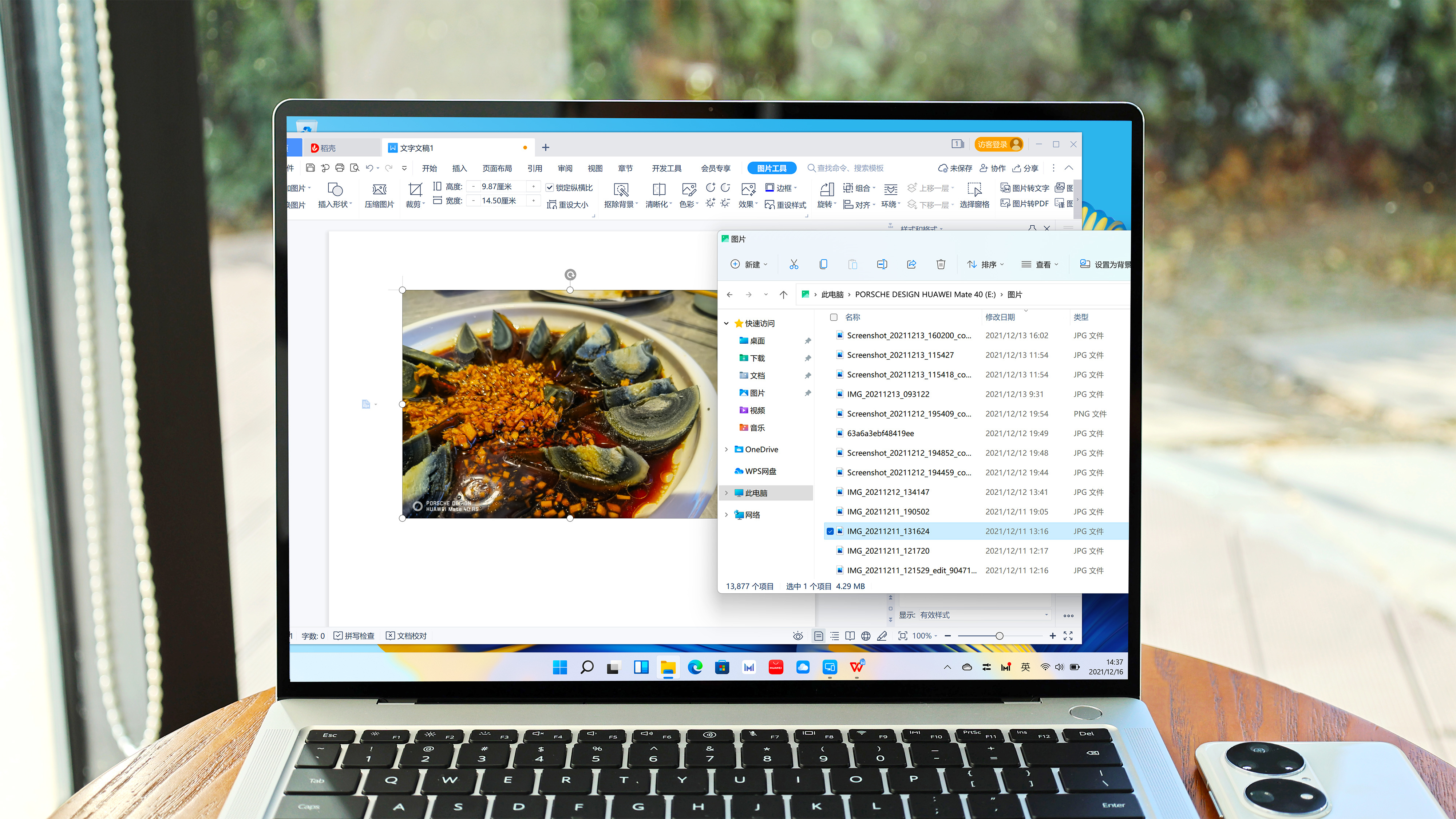The height and width of the screenshot is (819, 1456).
Task: Click the Compress Picture icon
Action: click(379, 190)
